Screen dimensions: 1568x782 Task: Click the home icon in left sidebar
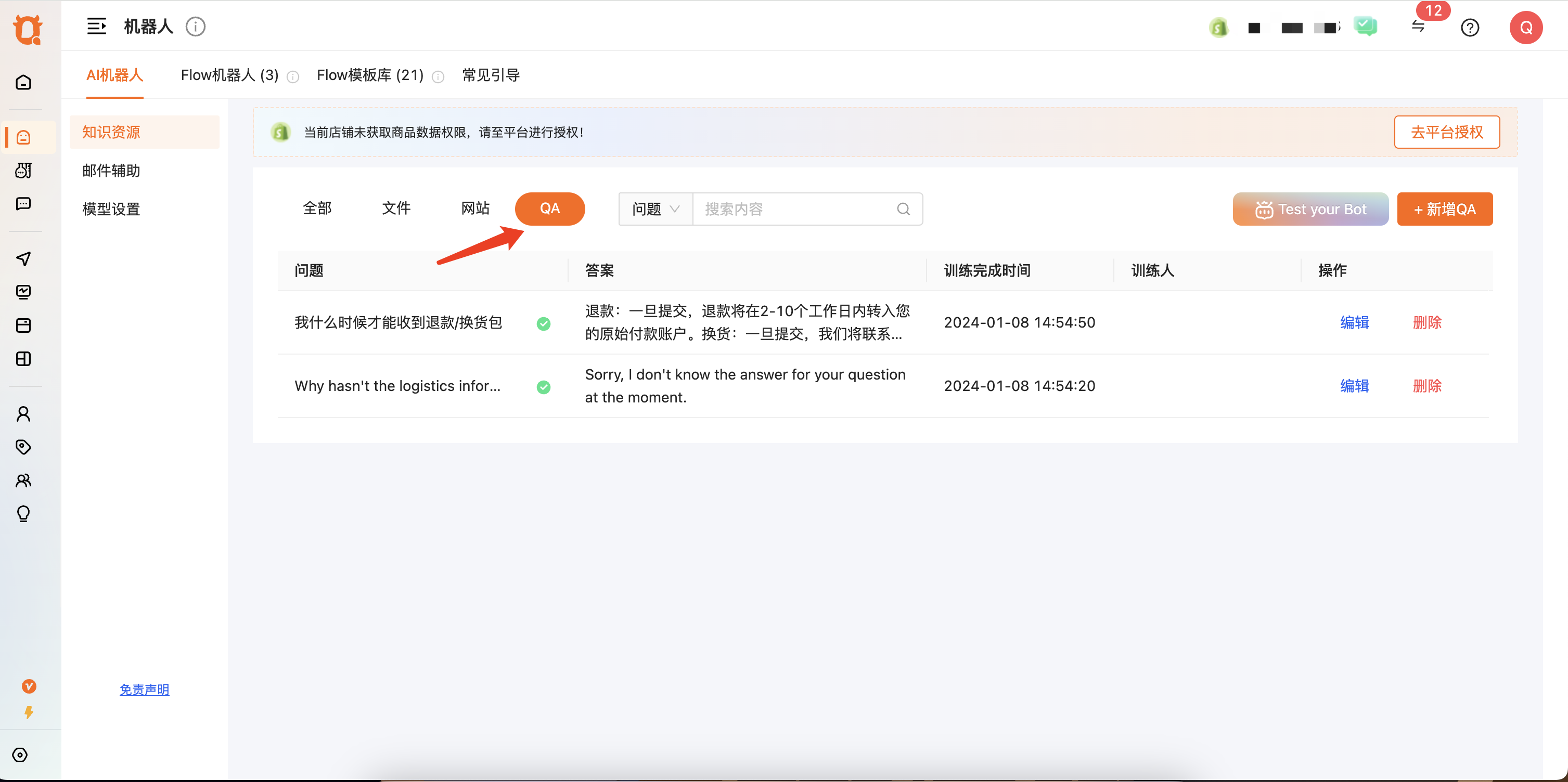[23, 82]
